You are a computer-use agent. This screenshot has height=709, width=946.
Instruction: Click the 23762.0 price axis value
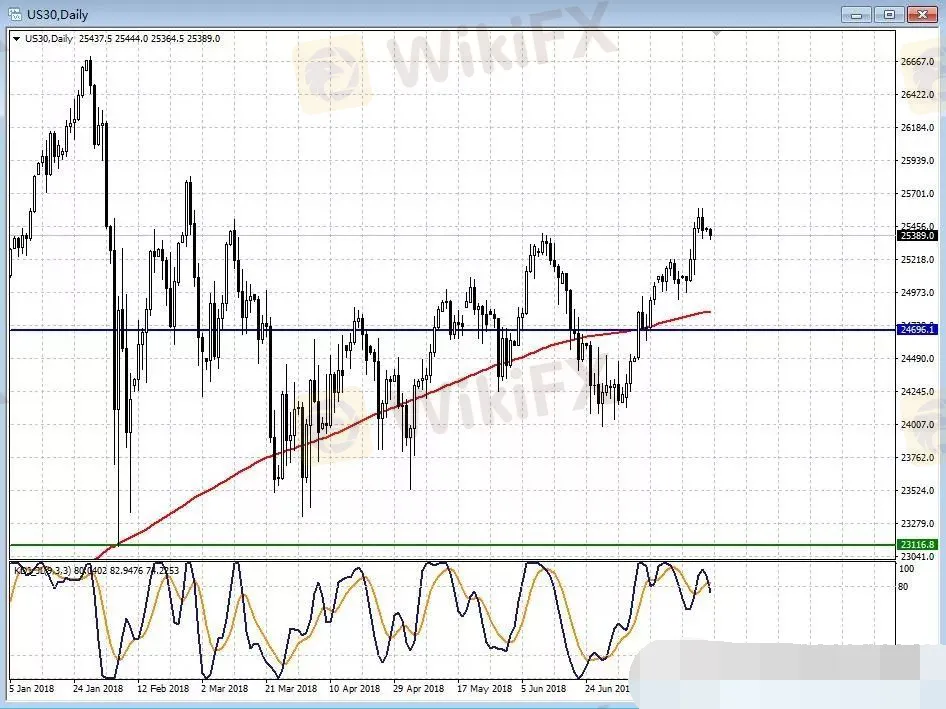917,457
